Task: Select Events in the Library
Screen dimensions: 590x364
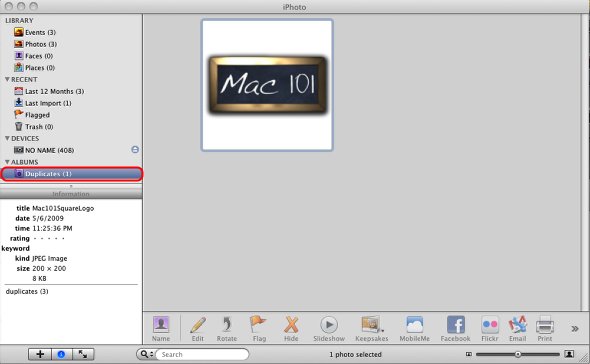Action: [x=35, y=32]
